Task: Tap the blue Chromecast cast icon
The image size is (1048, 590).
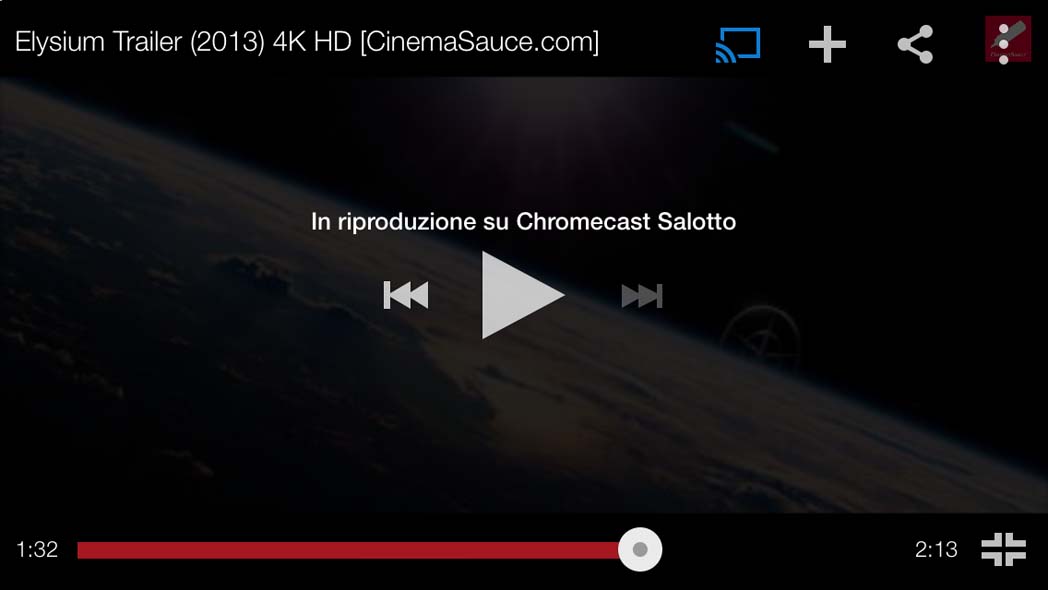Action: [x=738, y=44]
